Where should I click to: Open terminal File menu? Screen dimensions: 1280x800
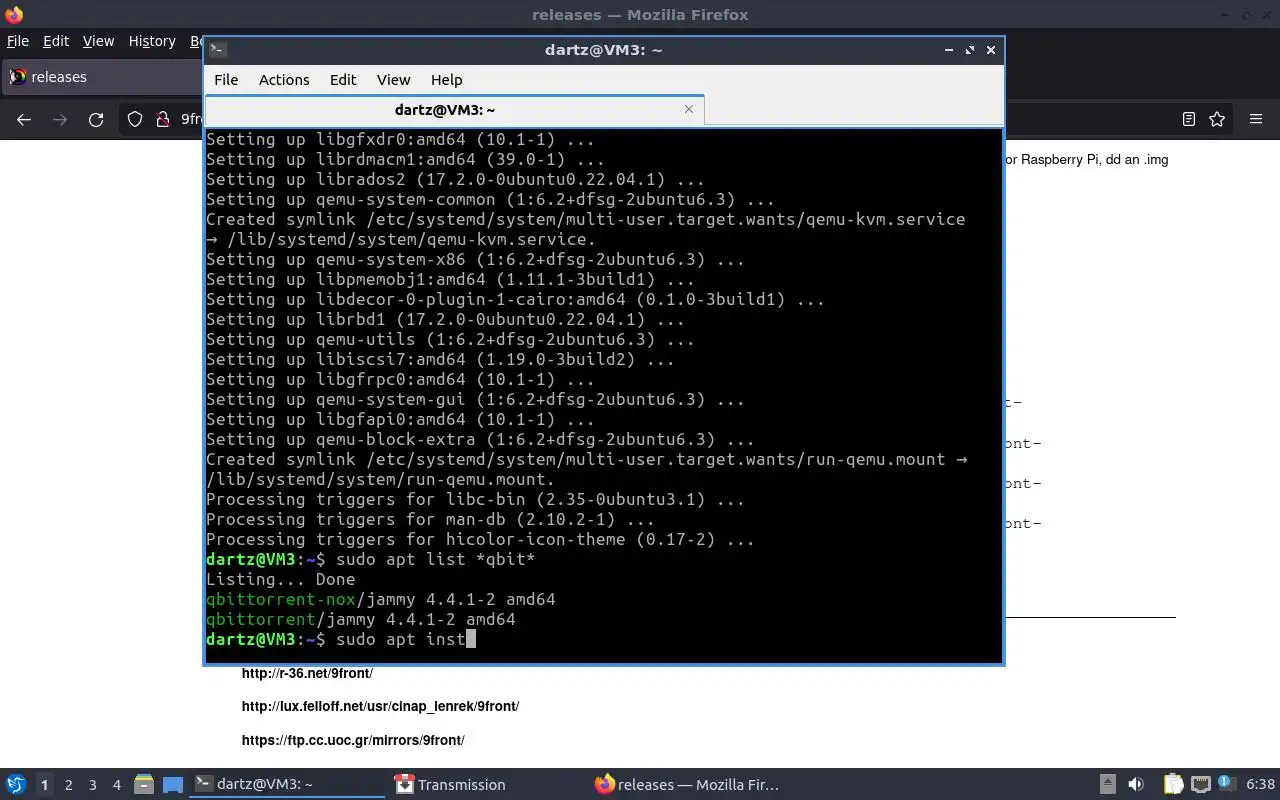pyautogui.click(x=226, y=79)
